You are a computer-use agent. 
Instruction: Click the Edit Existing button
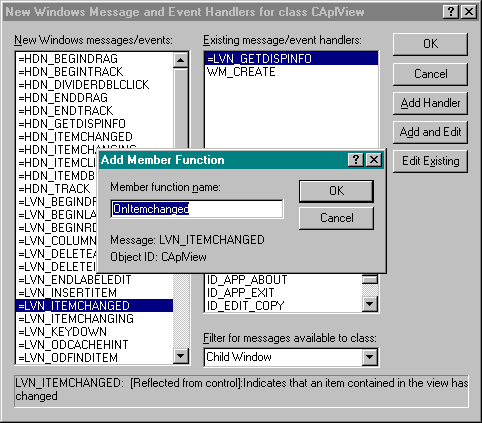click(430, 161)
